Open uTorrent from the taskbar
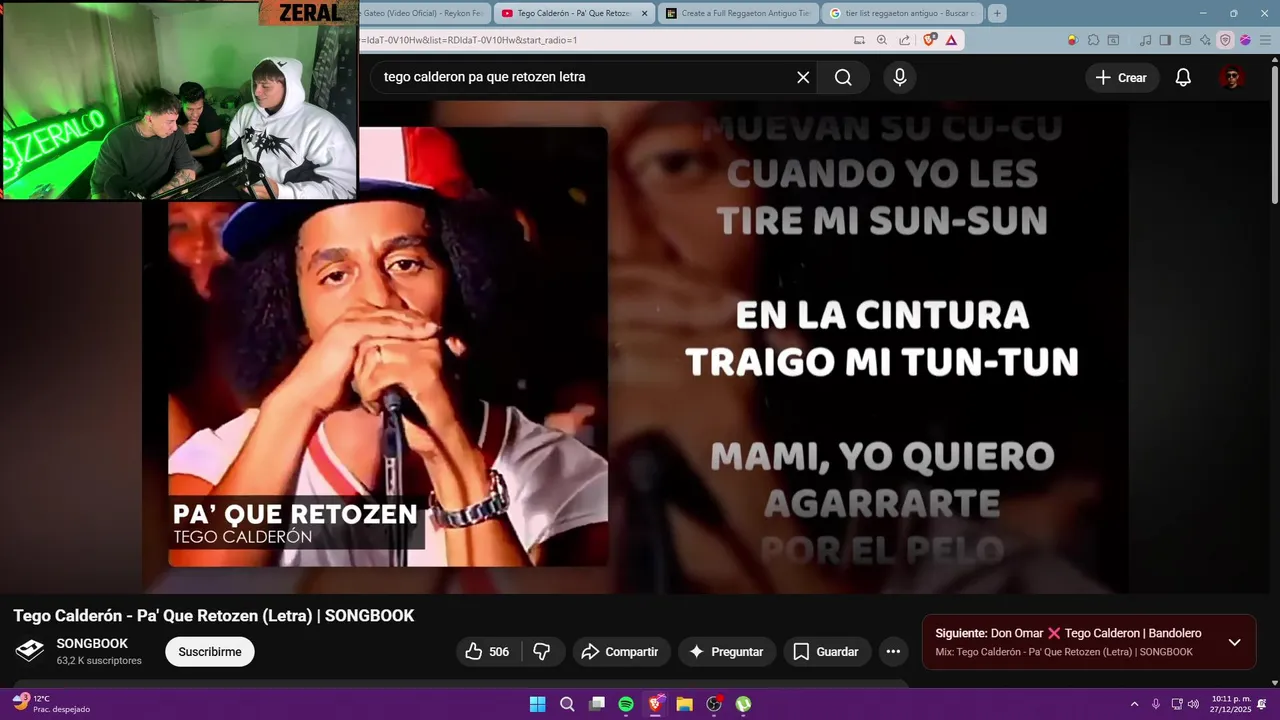 744,704
